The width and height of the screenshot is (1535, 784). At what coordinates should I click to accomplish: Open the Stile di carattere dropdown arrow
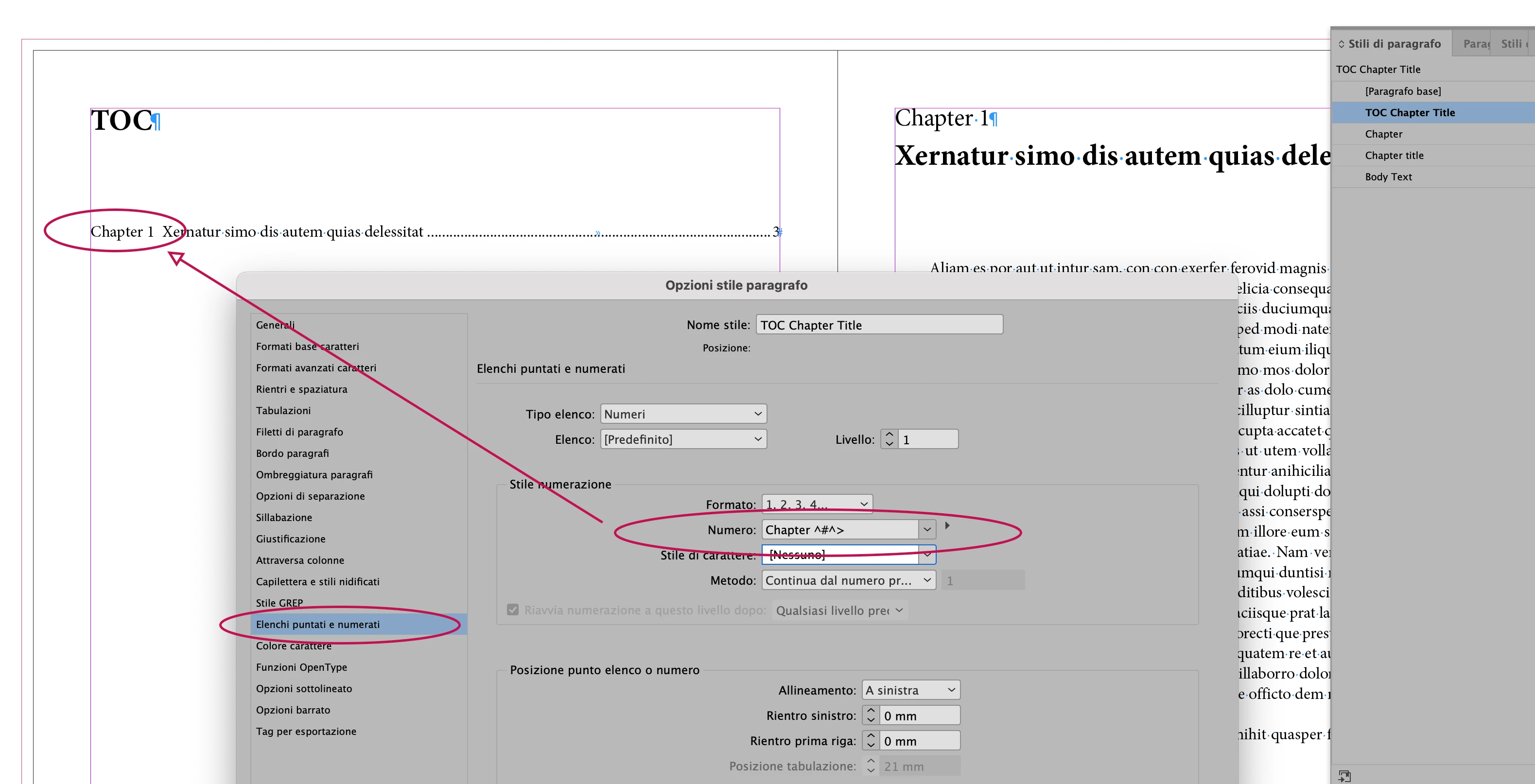tap(927, 555)
